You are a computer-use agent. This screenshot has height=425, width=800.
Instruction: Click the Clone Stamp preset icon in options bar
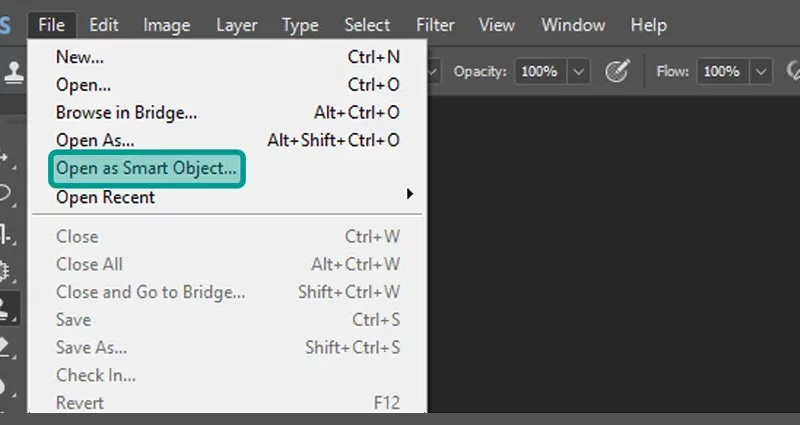coord(14,71)
